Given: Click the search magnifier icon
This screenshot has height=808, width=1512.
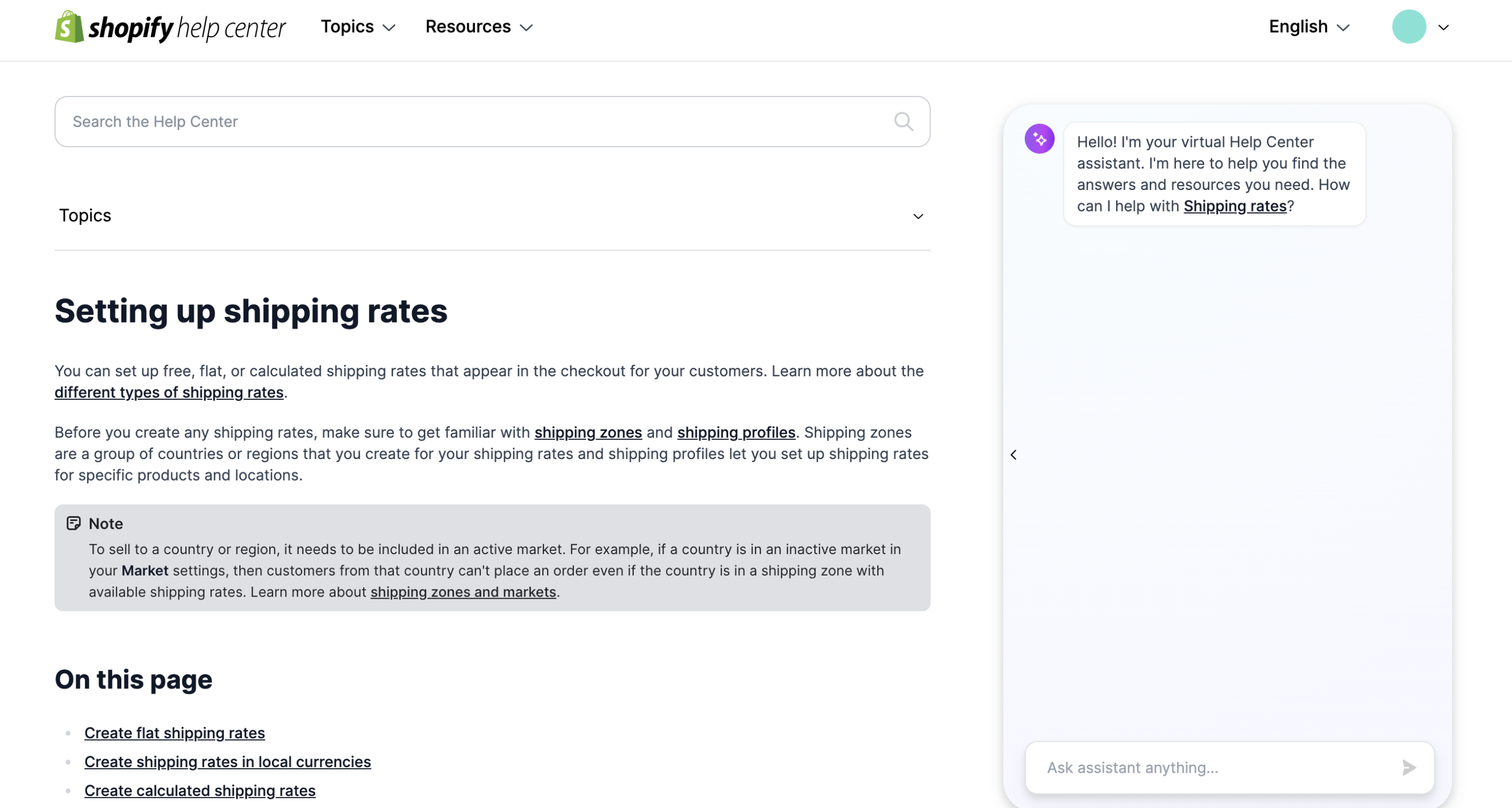Looking at the screenshot, I should point(904,122).
